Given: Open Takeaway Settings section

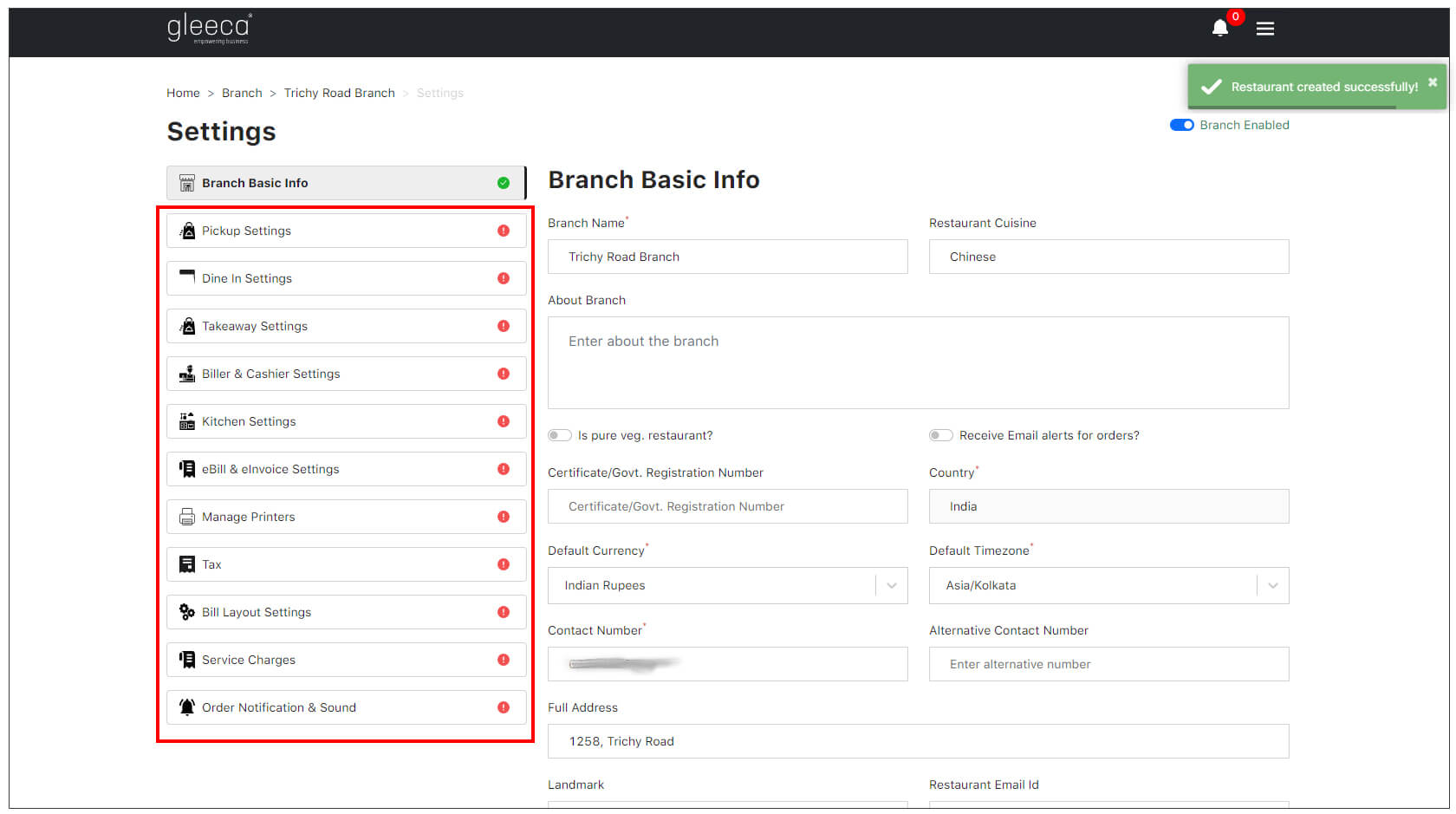Looking at the screenshot, I should point(347,326).
